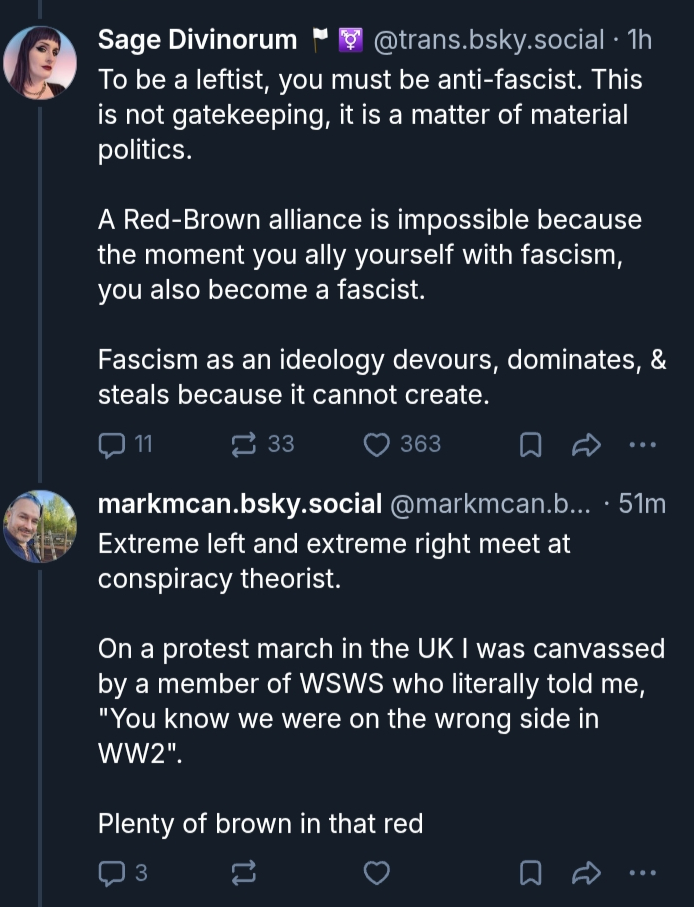Image resolution: width=694 pixels, height=907 pixels.
Task: Like Sage Divinorum's post with 363 likes
Action: click(377, 444)
